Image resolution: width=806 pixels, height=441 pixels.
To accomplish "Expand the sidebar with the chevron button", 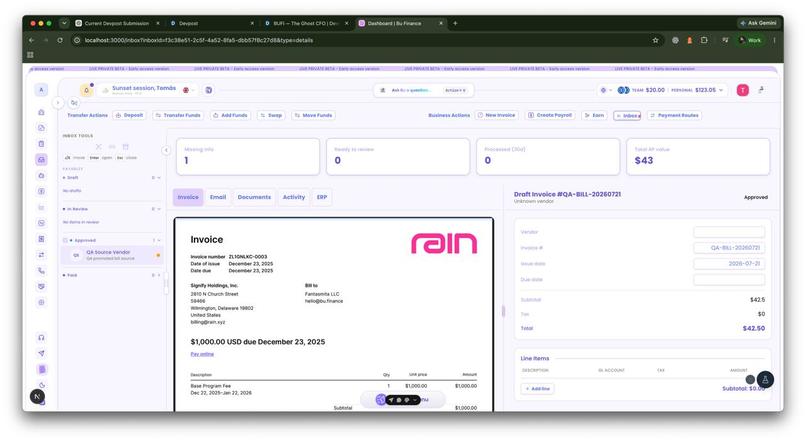I will [58, 103].
